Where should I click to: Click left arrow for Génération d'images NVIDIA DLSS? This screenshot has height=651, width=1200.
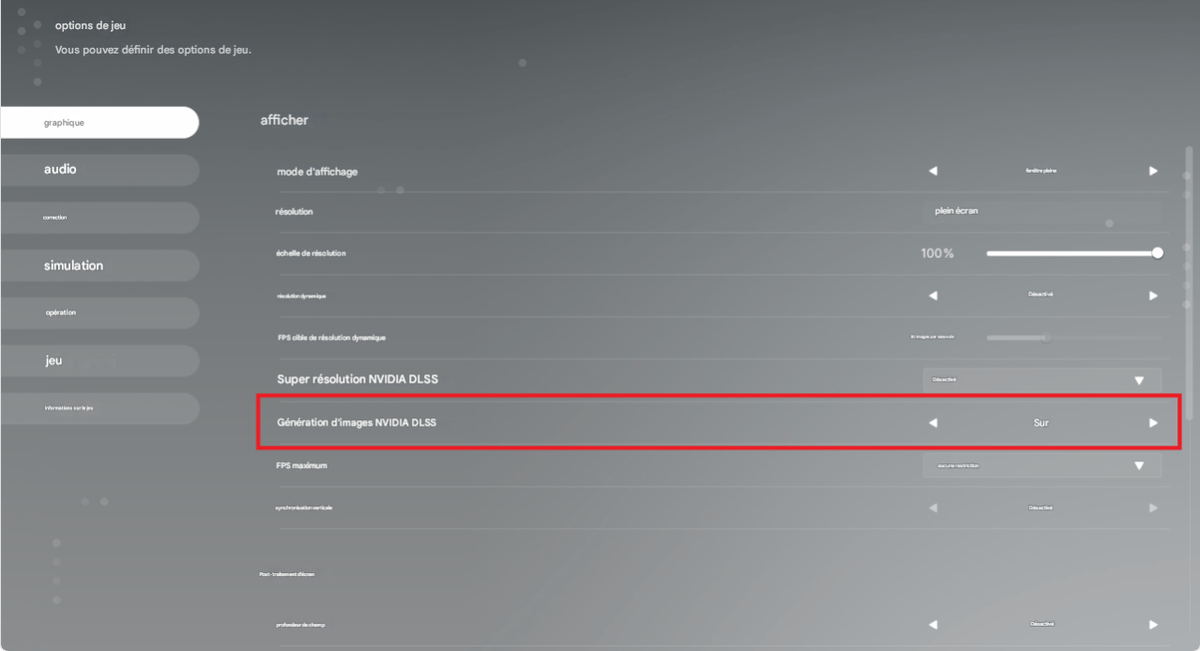[x=933, y=423]
